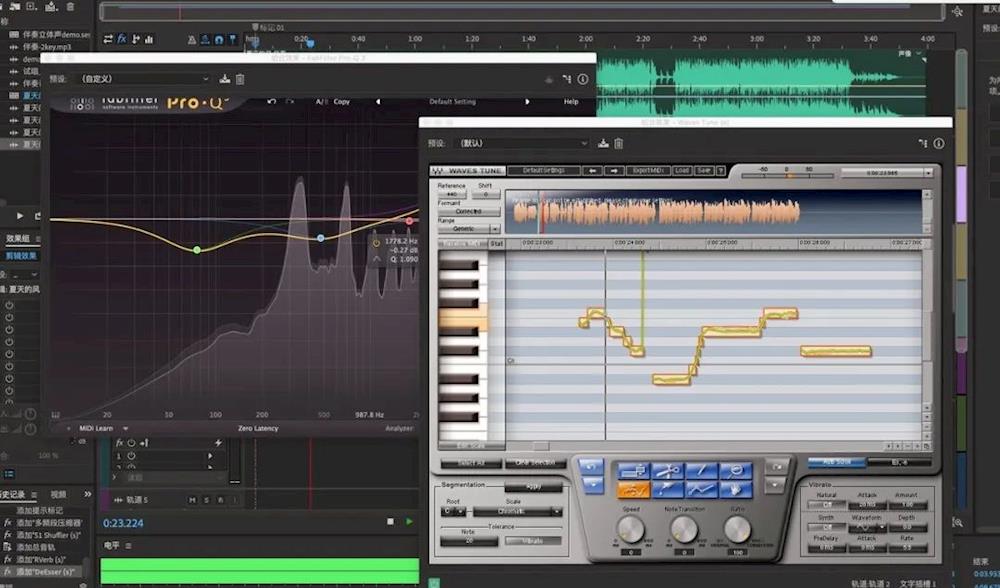Click the previous setting arrow in Waves Tune

592,171
